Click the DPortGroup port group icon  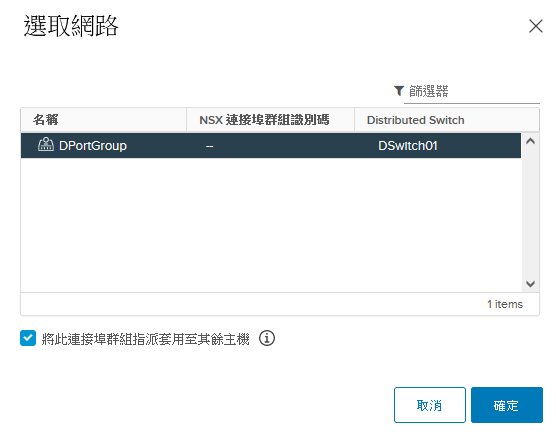(46, 145)
